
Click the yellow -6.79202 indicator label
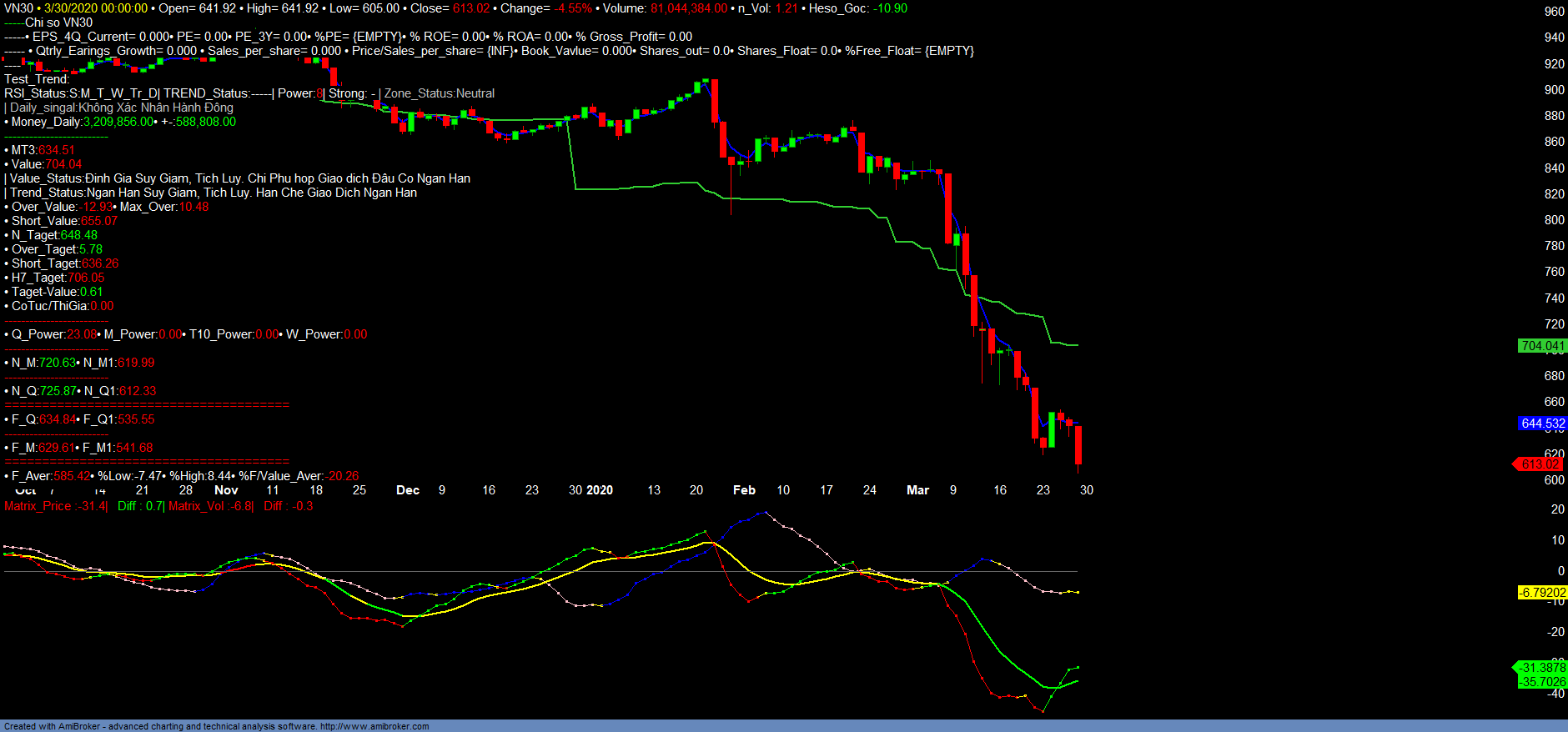click(1542, 593)
